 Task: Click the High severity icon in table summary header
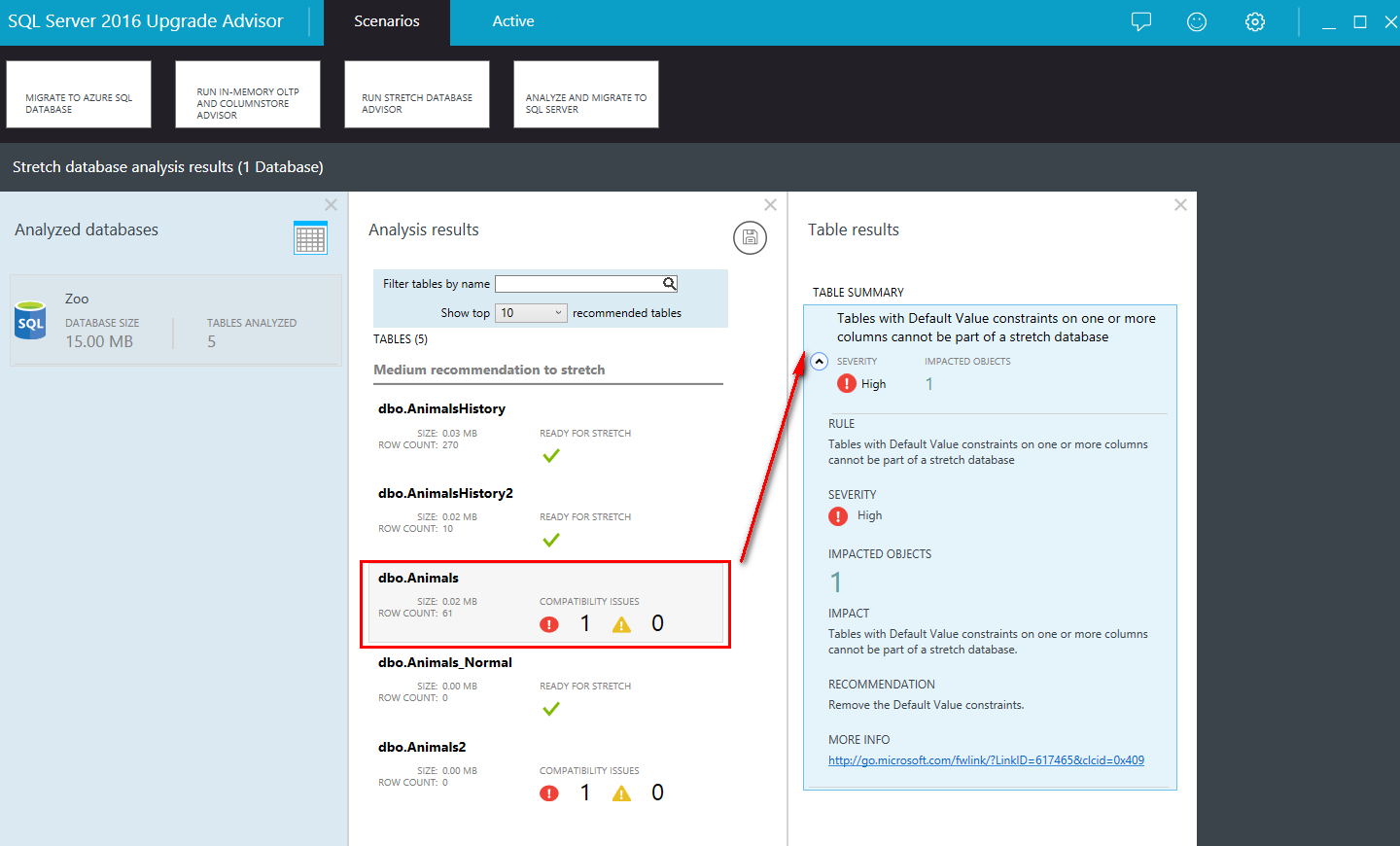(x=847, y=384)
